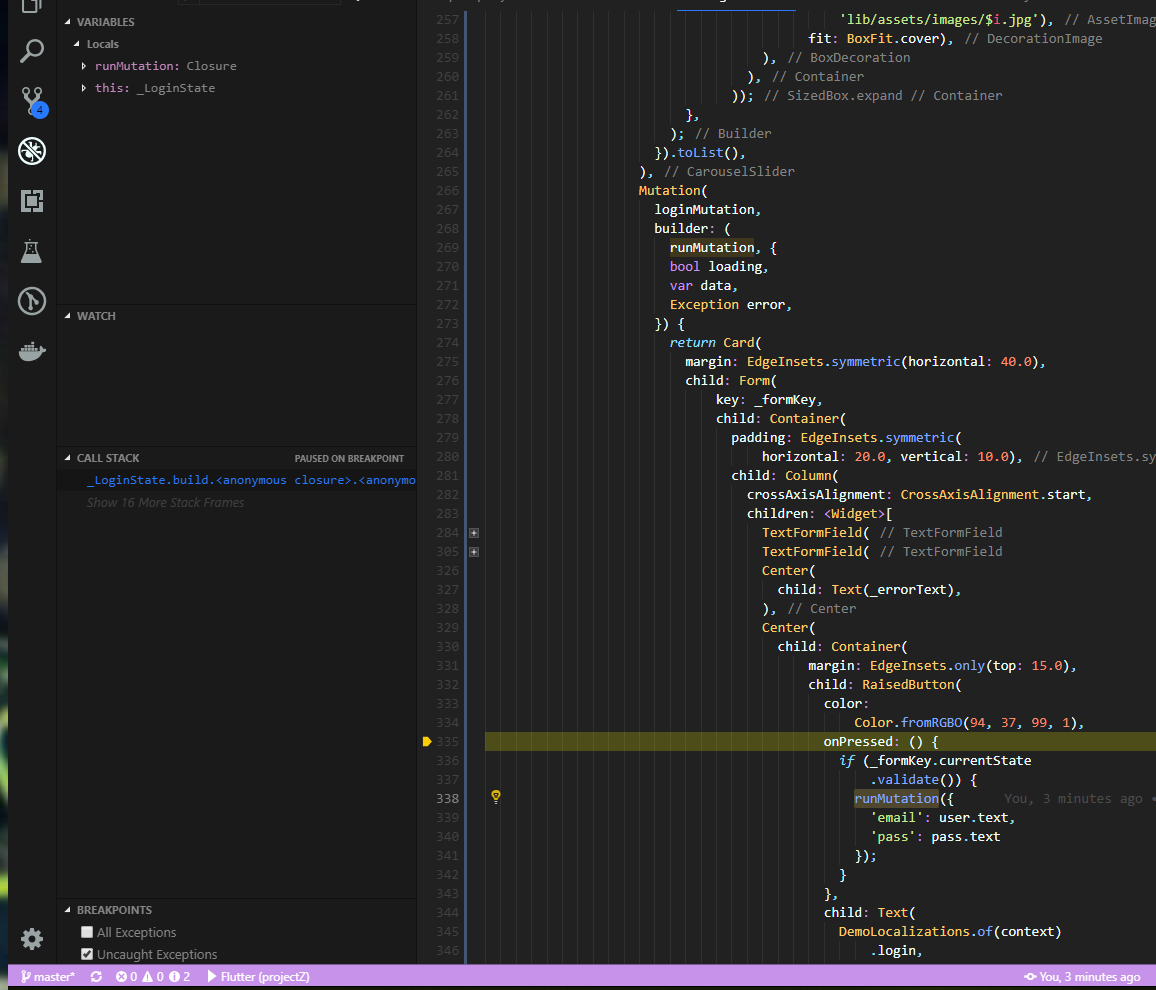This screenshot has height=990, width=1156.
Task: Click the master branch indicator in status bar
Action: point(48,977)
